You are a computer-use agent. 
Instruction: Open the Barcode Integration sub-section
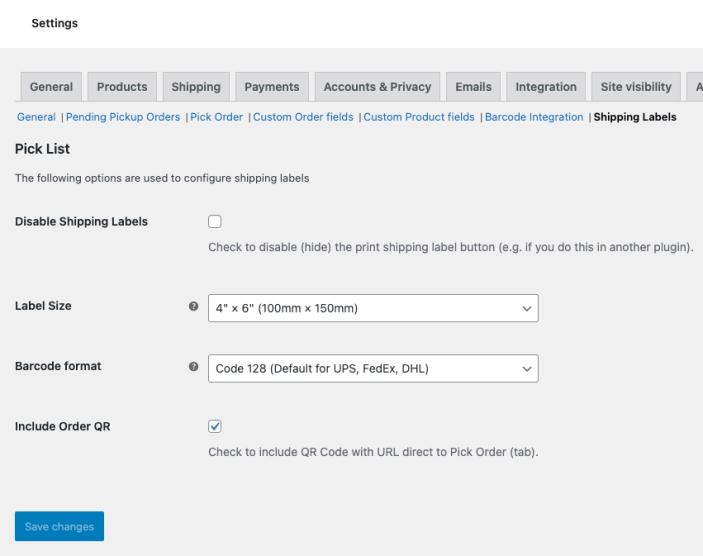point(534,117)
